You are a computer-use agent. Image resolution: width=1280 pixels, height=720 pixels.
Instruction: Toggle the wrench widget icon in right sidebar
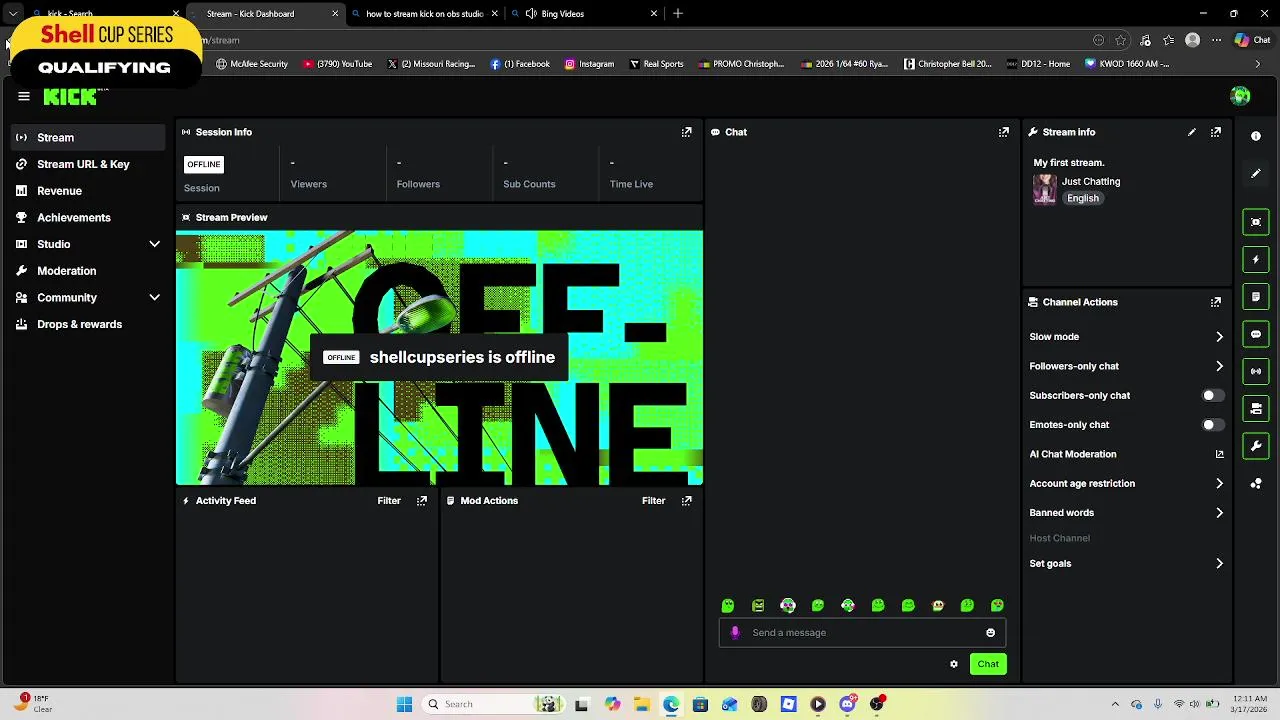1256,445
